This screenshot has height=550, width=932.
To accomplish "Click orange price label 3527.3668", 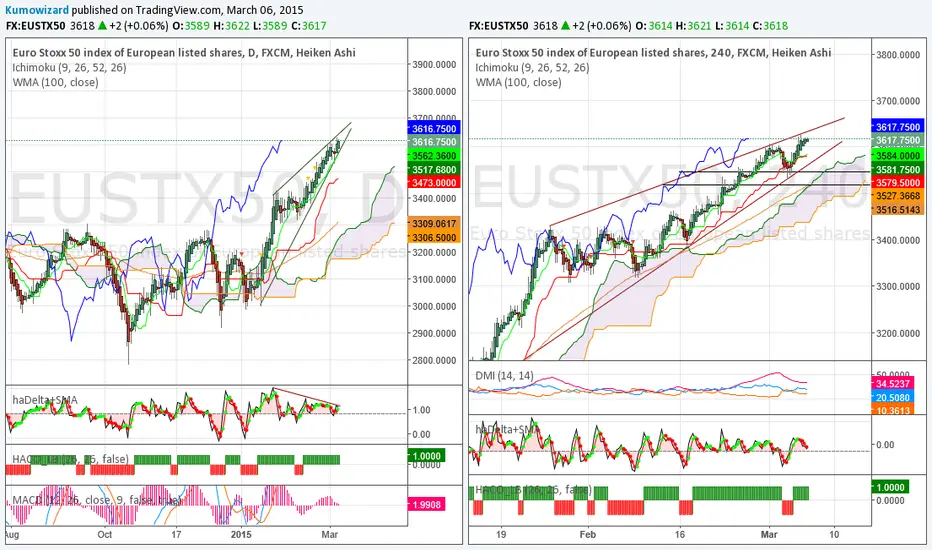I will [x=898, y=196].
